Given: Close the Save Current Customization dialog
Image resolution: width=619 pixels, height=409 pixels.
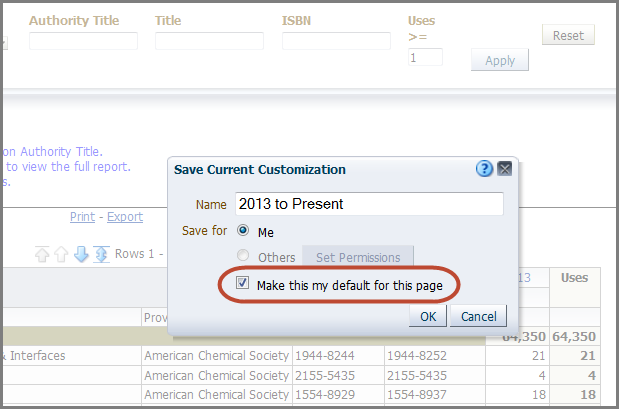Looking at the screenshot, I should coord(504,169).
